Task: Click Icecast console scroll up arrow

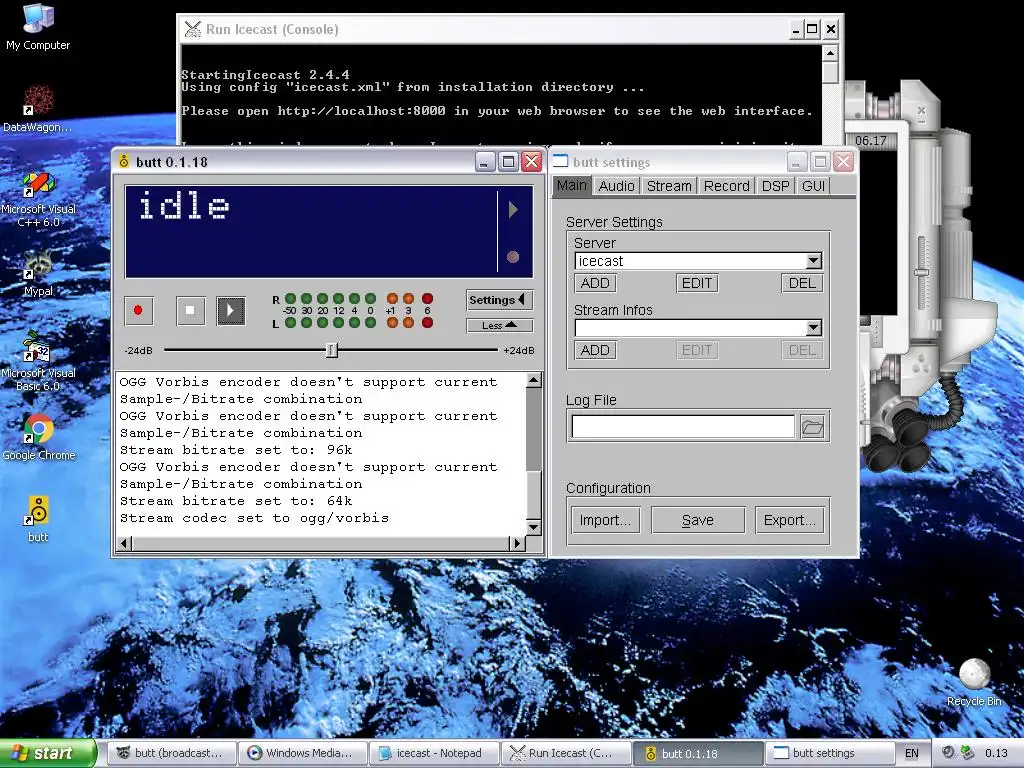Action: coord(830,53)
